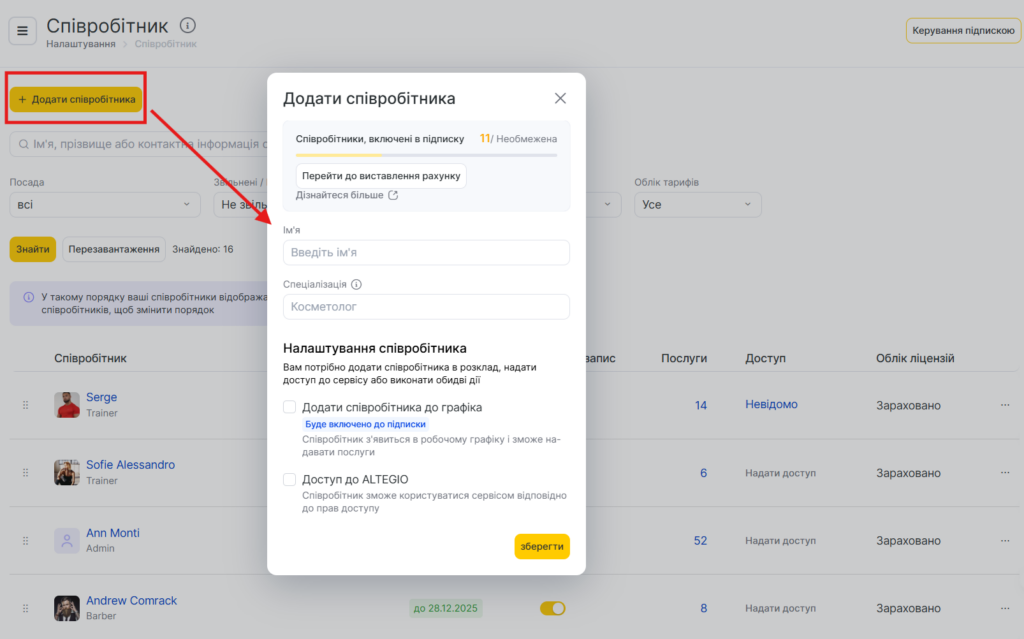Screen dimensions: 1024x639
Task: Expand the Звільнені status dropdown
Action: (x=240, y=205)
